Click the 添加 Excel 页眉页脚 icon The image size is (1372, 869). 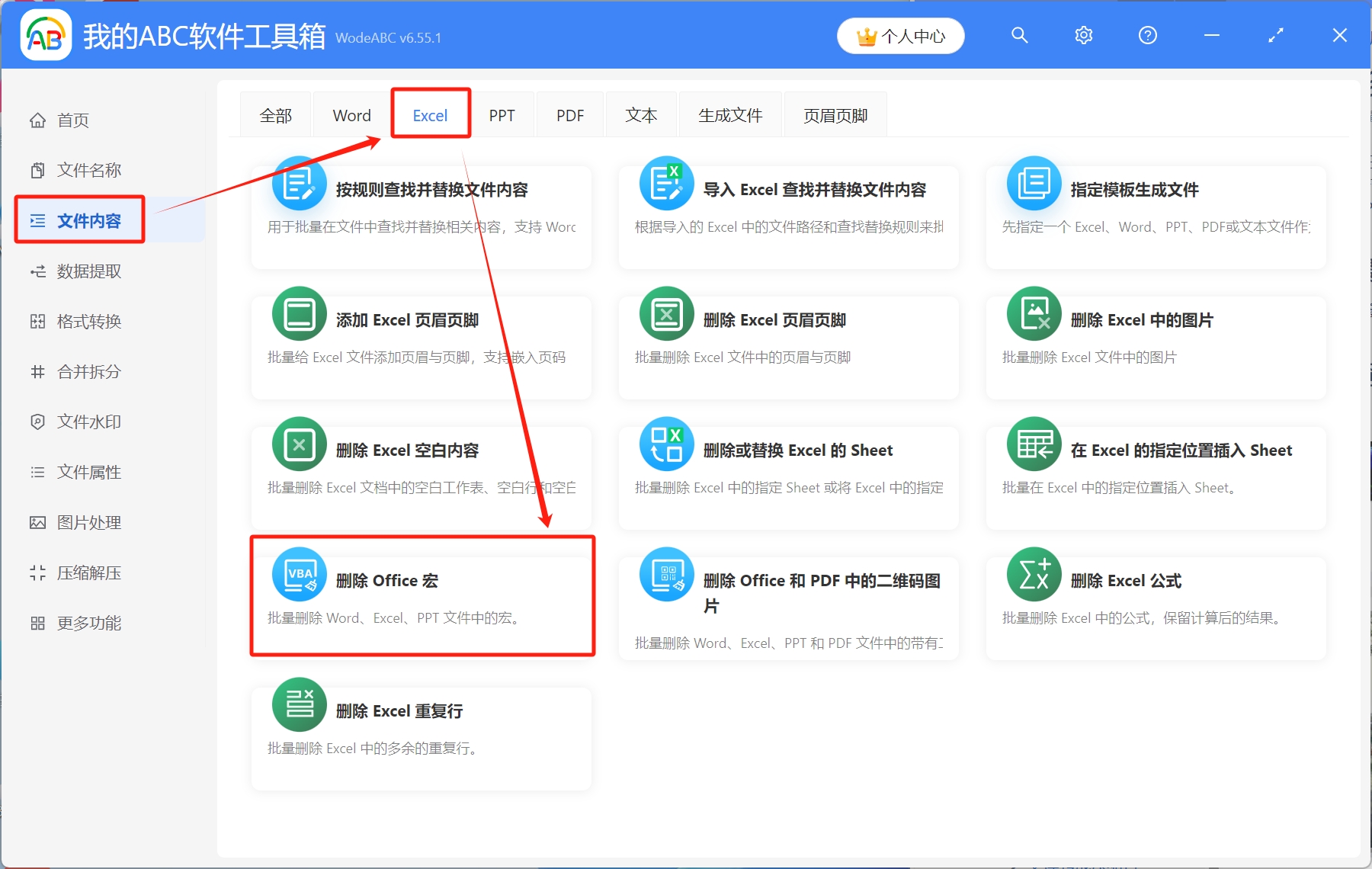[x=299, y=314]
